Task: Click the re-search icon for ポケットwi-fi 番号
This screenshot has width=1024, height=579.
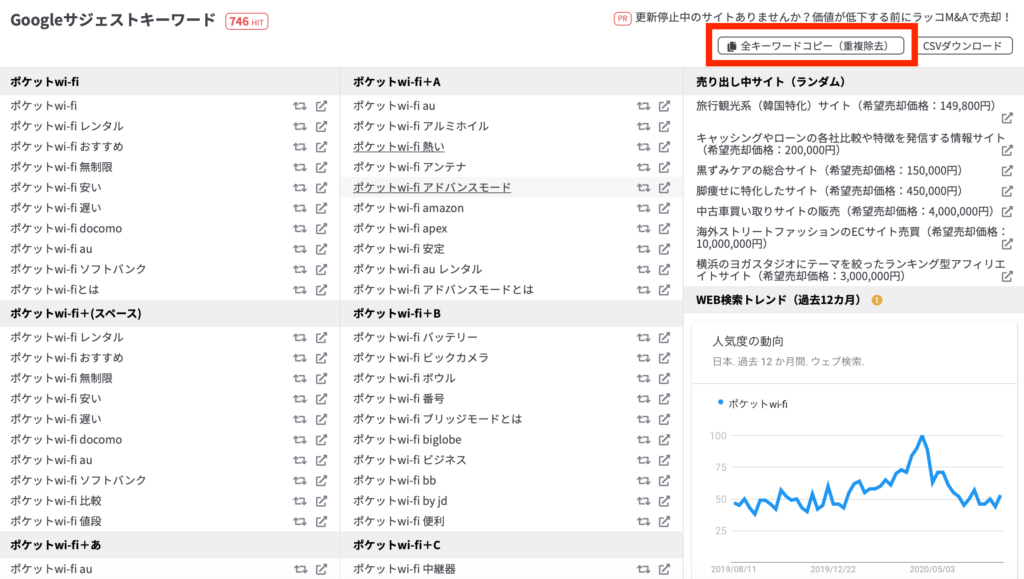Action: click(x=643, y=399)
